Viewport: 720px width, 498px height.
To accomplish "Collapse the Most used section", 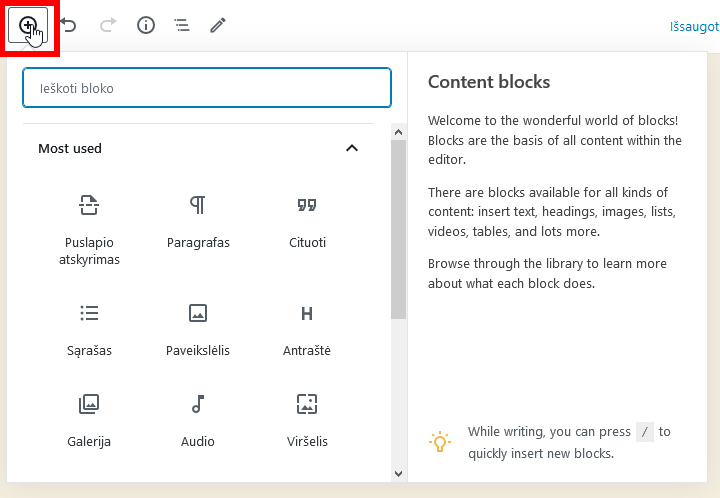I will pyautogui.click(x=352, y=148).
